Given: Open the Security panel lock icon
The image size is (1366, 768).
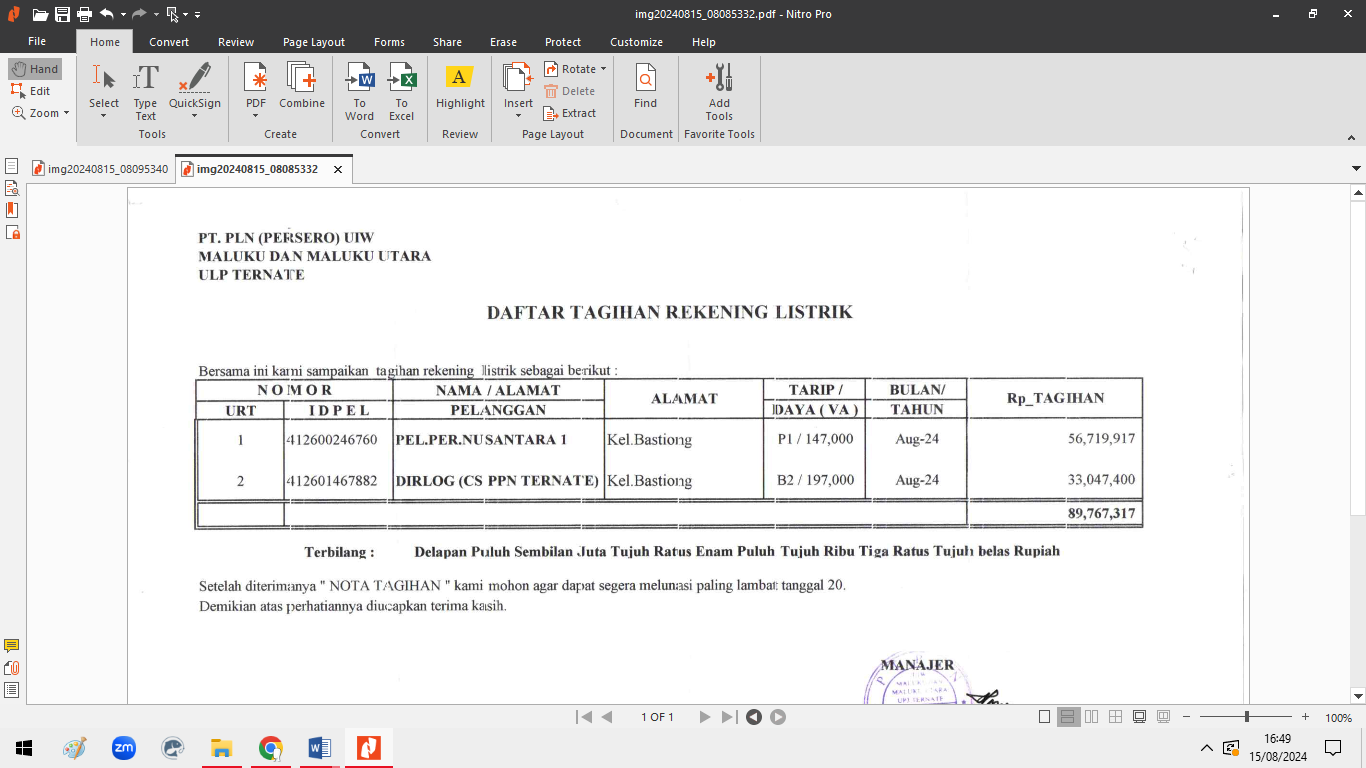Looking at the screenshot, I should [12, 232].
